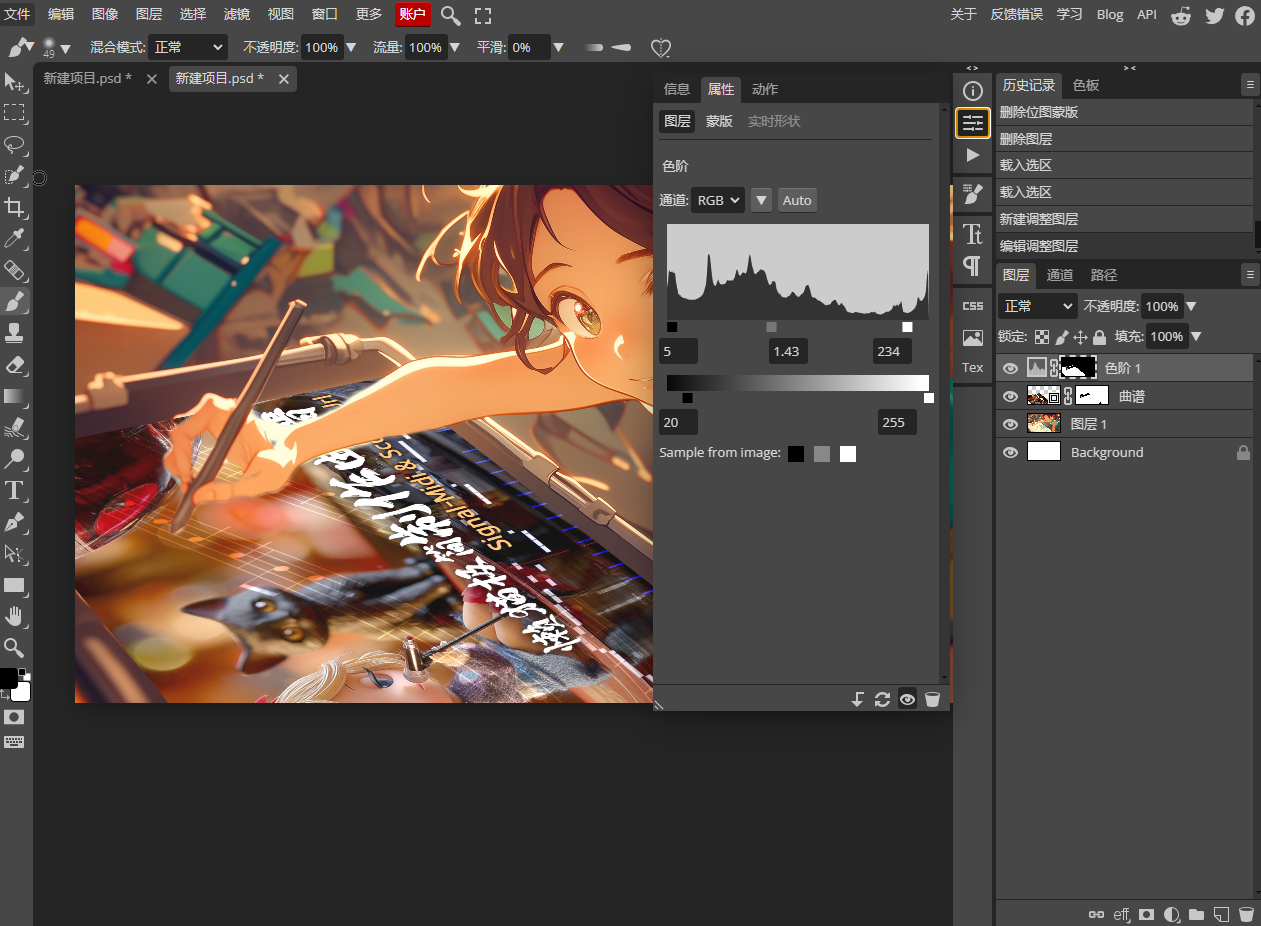The width and height of the screenshot is (1261, 926).
Task: Open the Character panel icon
Action: (972, 234)
